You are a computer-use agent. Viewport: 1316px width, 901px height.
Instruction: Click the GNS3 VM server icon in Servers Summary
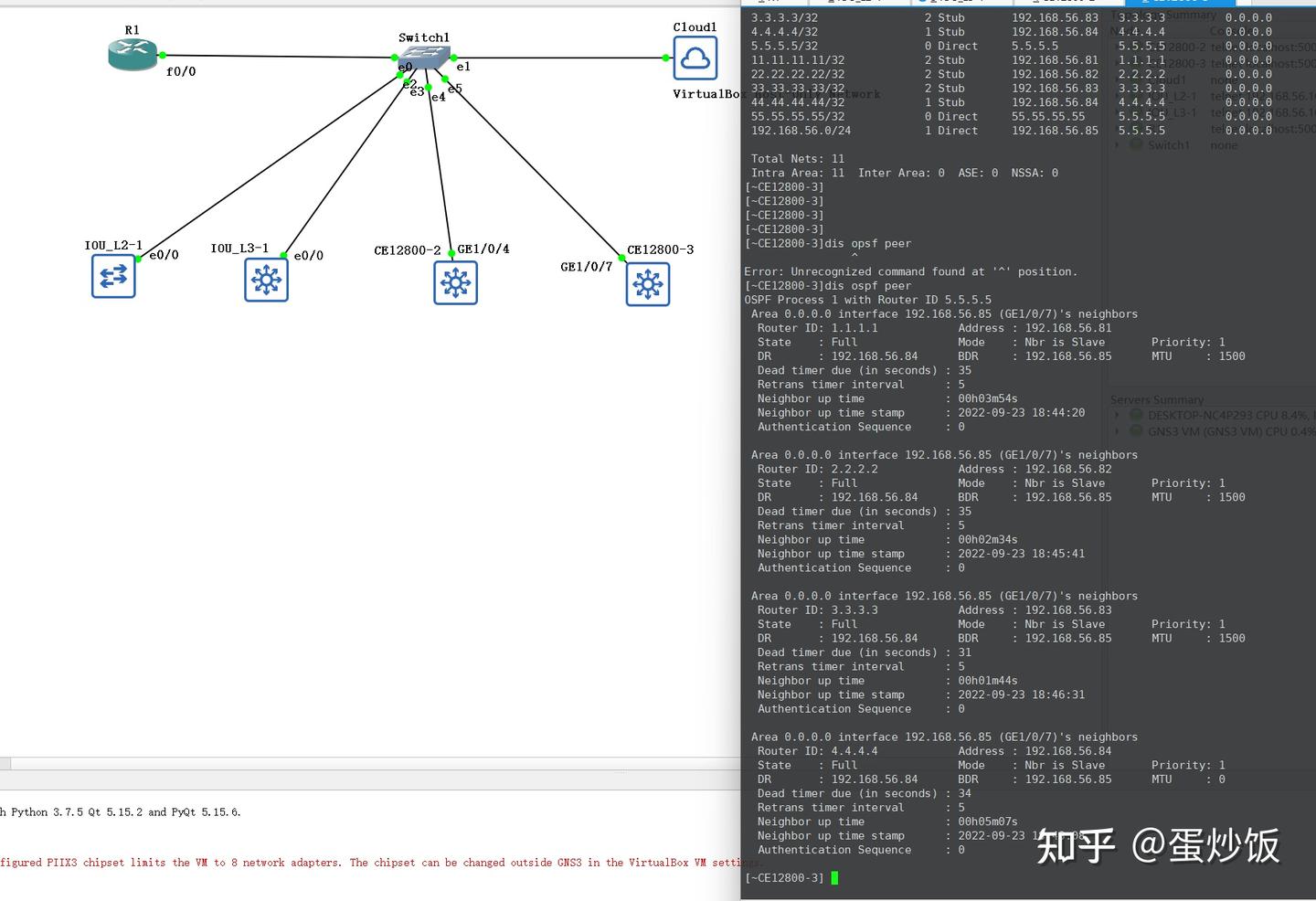tap(1135, 430)
